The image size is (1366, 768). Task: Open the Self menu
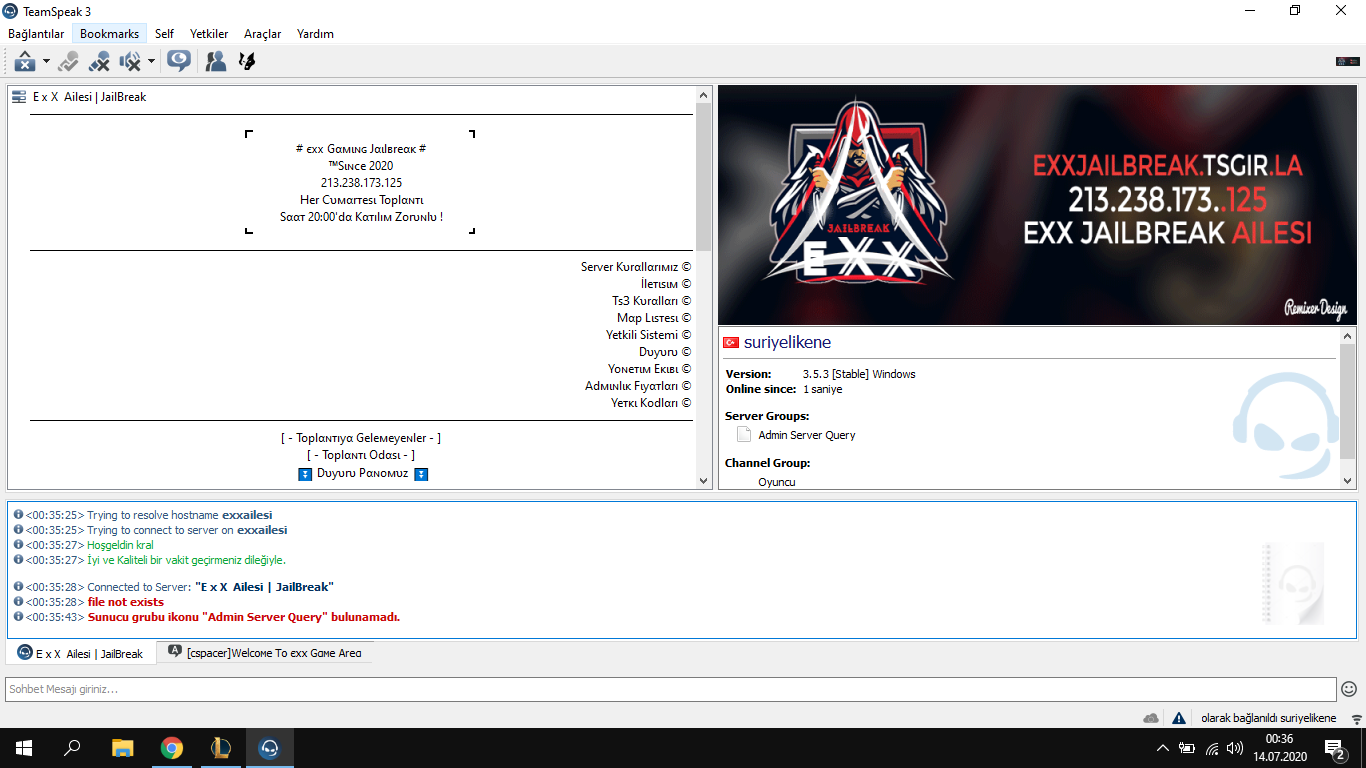coord(164,34)
